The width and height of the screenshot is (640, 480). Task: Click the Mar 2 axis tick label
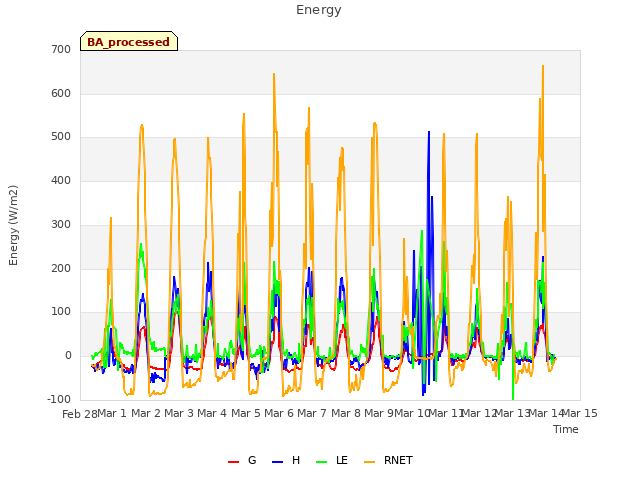[x=146, y=413]
